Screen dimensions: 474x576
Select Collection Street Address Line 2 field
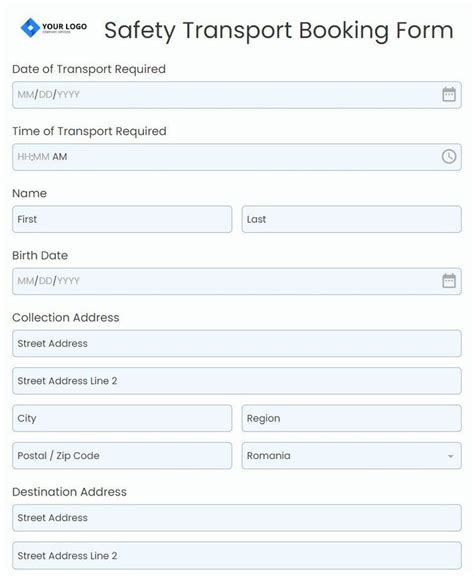[x=237, y=381]
